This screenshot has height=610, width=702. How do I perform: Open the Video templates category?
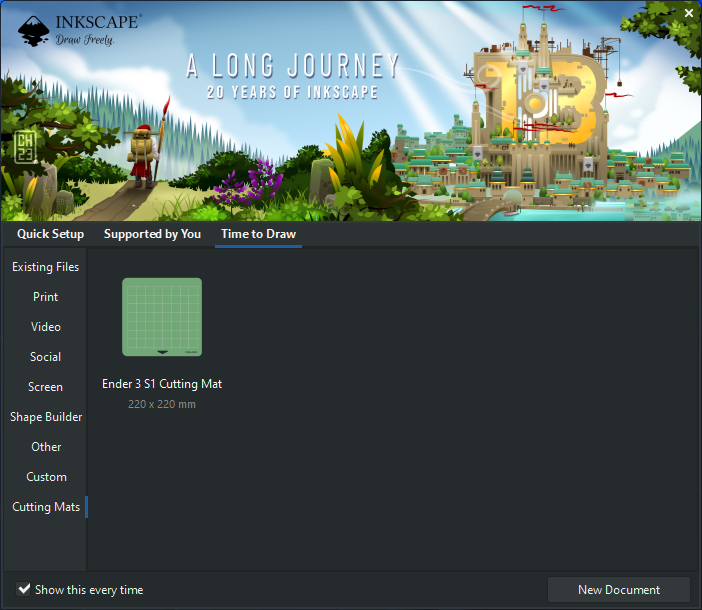pyautogui.click(x=45, y=327)
